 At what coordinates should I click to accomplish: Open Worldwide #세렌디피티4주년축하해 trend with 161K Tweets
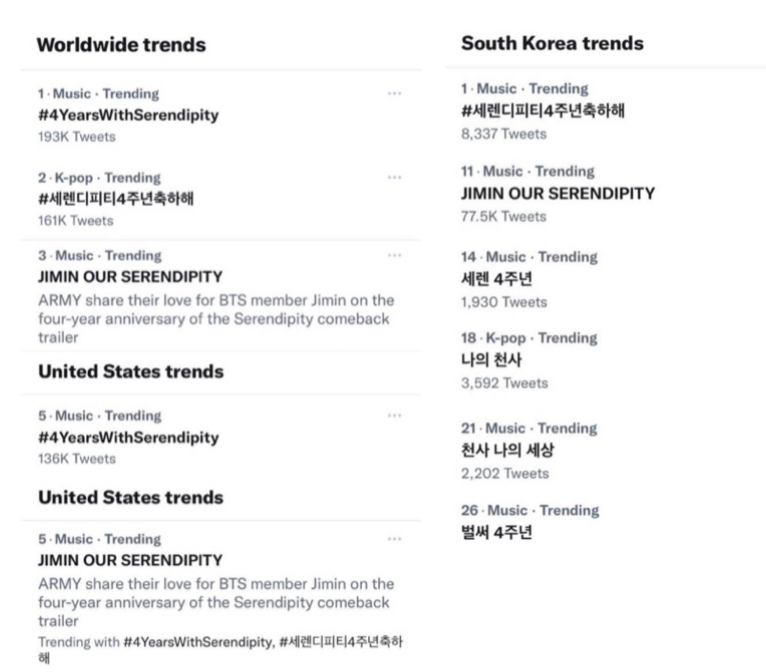pyautogui.click(x=115, y=198)
